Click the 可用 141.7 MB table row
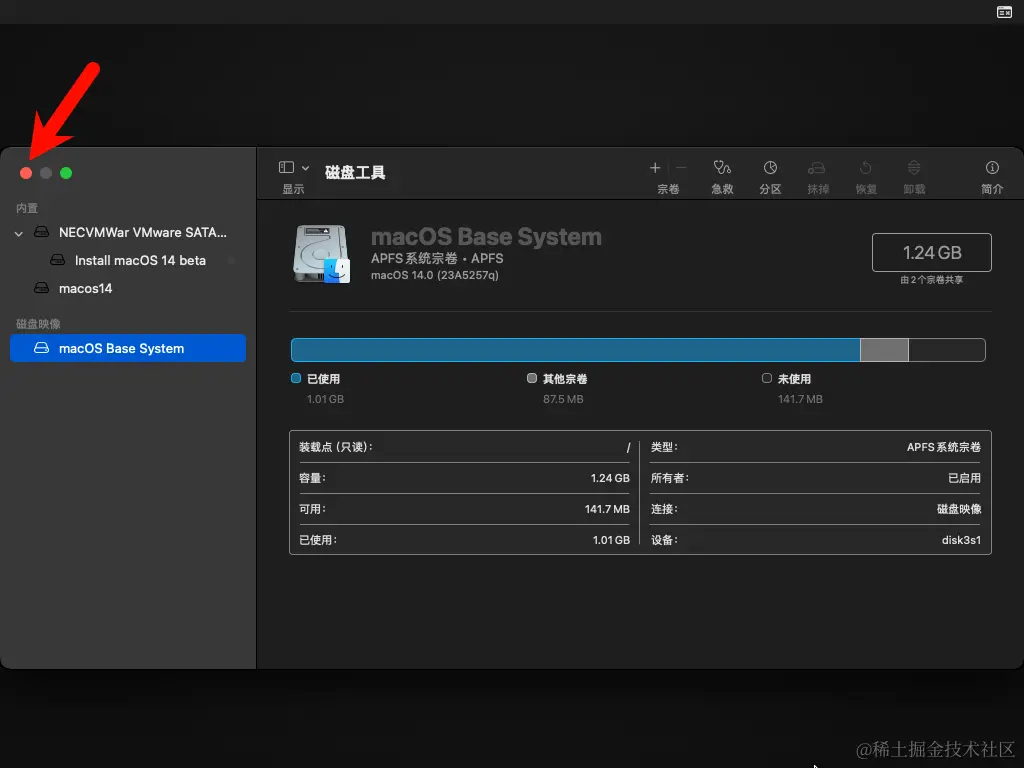Image resolution: width=1024 pixels, height=768 pixels. coord(464,509)
